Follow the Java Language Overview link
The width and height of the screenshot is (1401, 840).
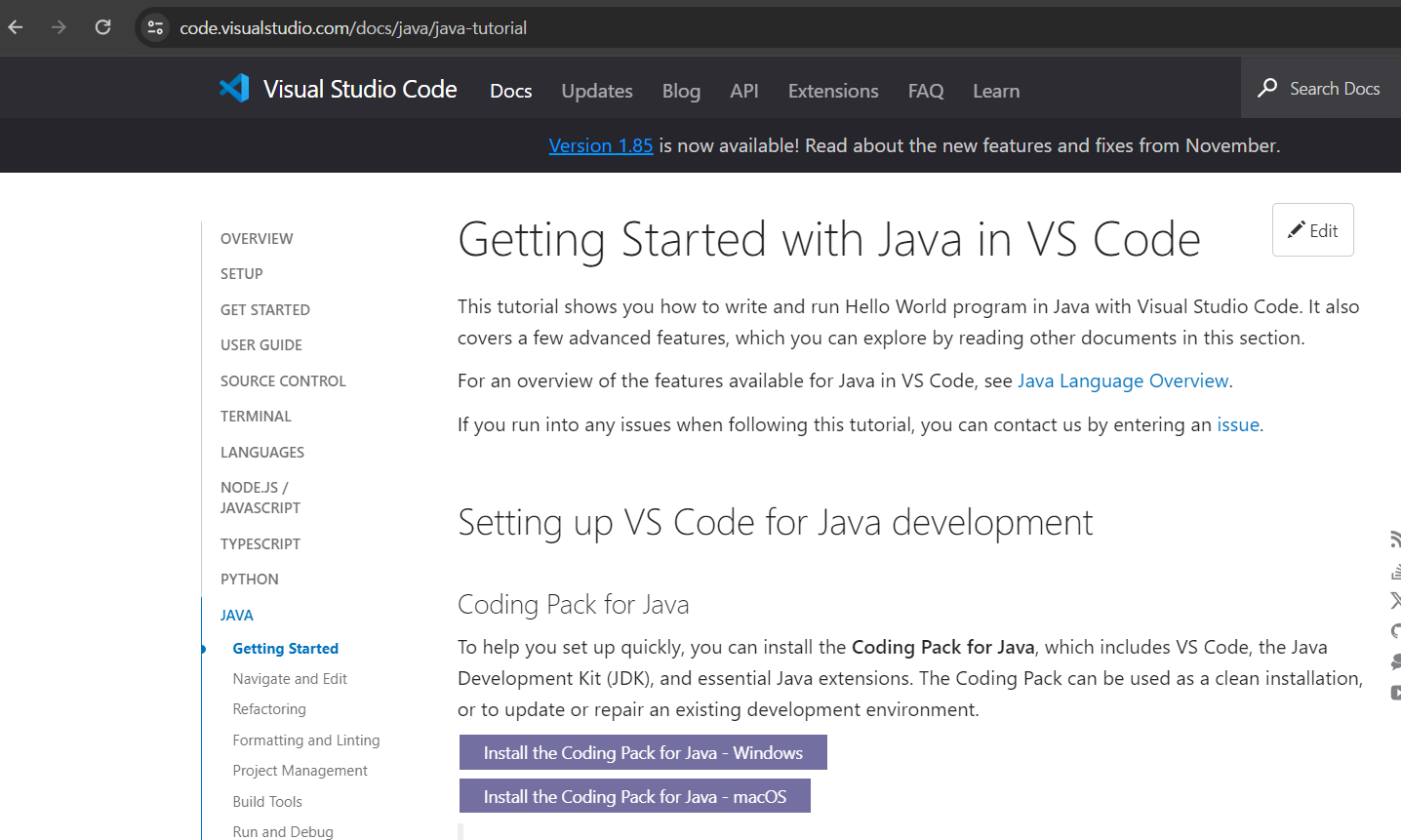click(1123, 380)
